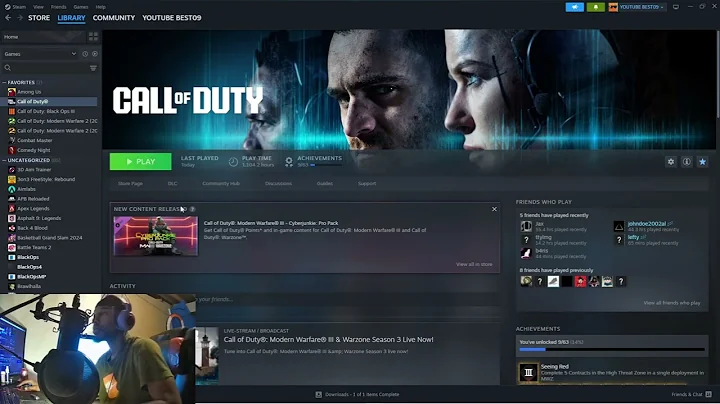Click the achievements trophy icon near Play
This screenshot has width=720, height=404.
click(x=289, y=162)
